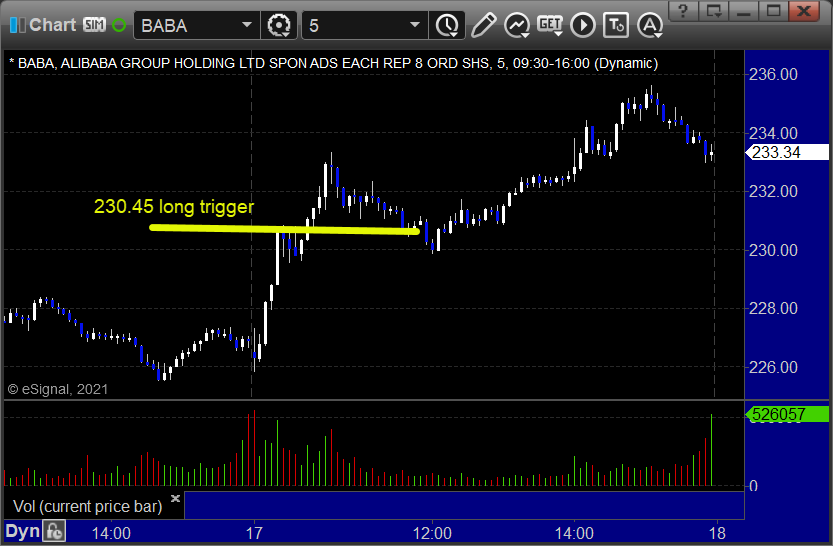Image resolution: width=833 pixels, height=546 pixels.
Task: Expand the interval dropdown arrow
Action: (415, 25)
